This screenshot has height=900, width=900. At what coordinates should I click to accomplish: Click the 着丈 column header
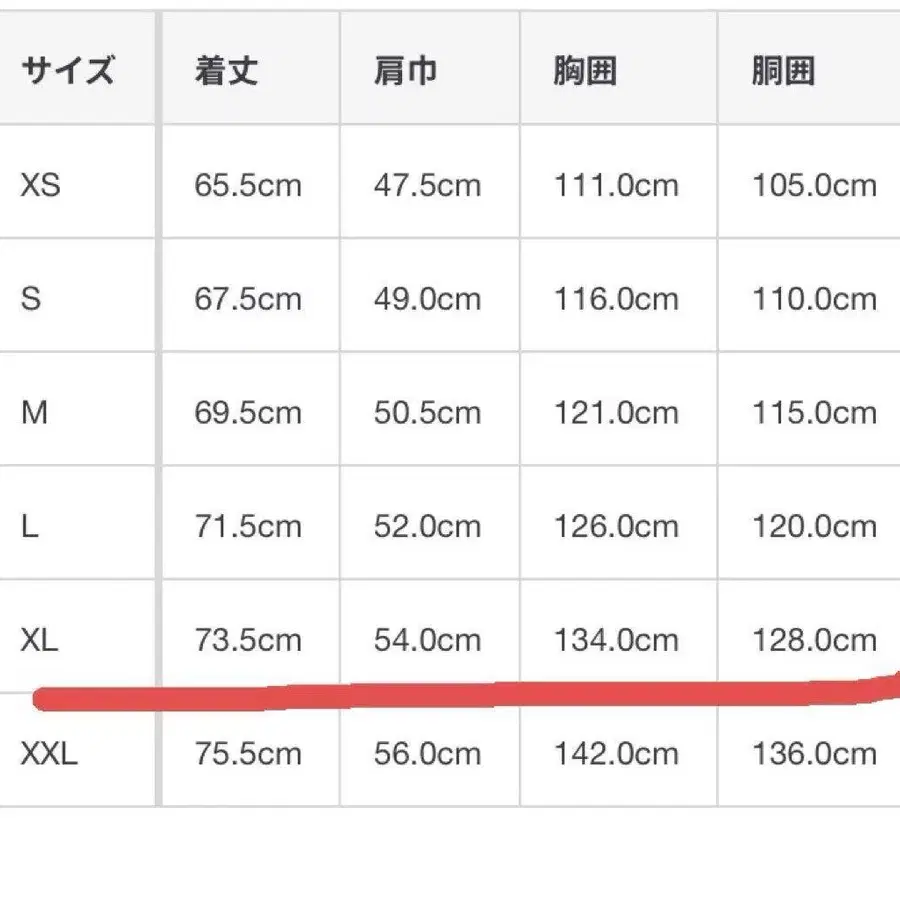[x=226, y=72]
